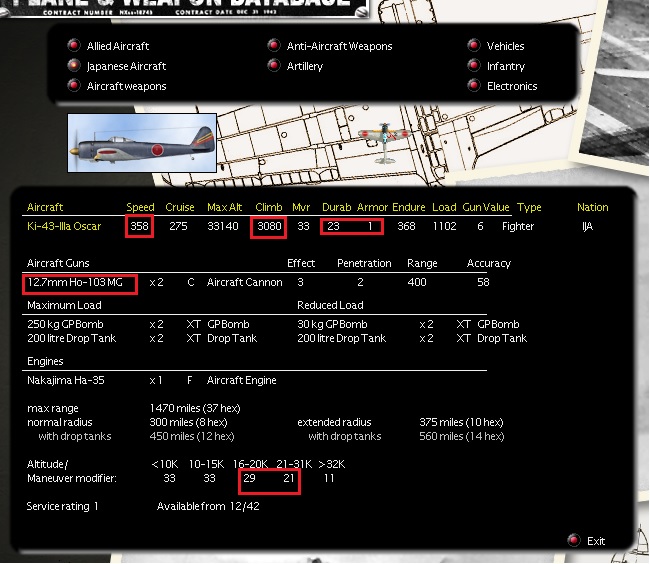Click the max altitude value 33140
Image resolution: width=650 pixels, height=564 pixels.
(223, 226)
